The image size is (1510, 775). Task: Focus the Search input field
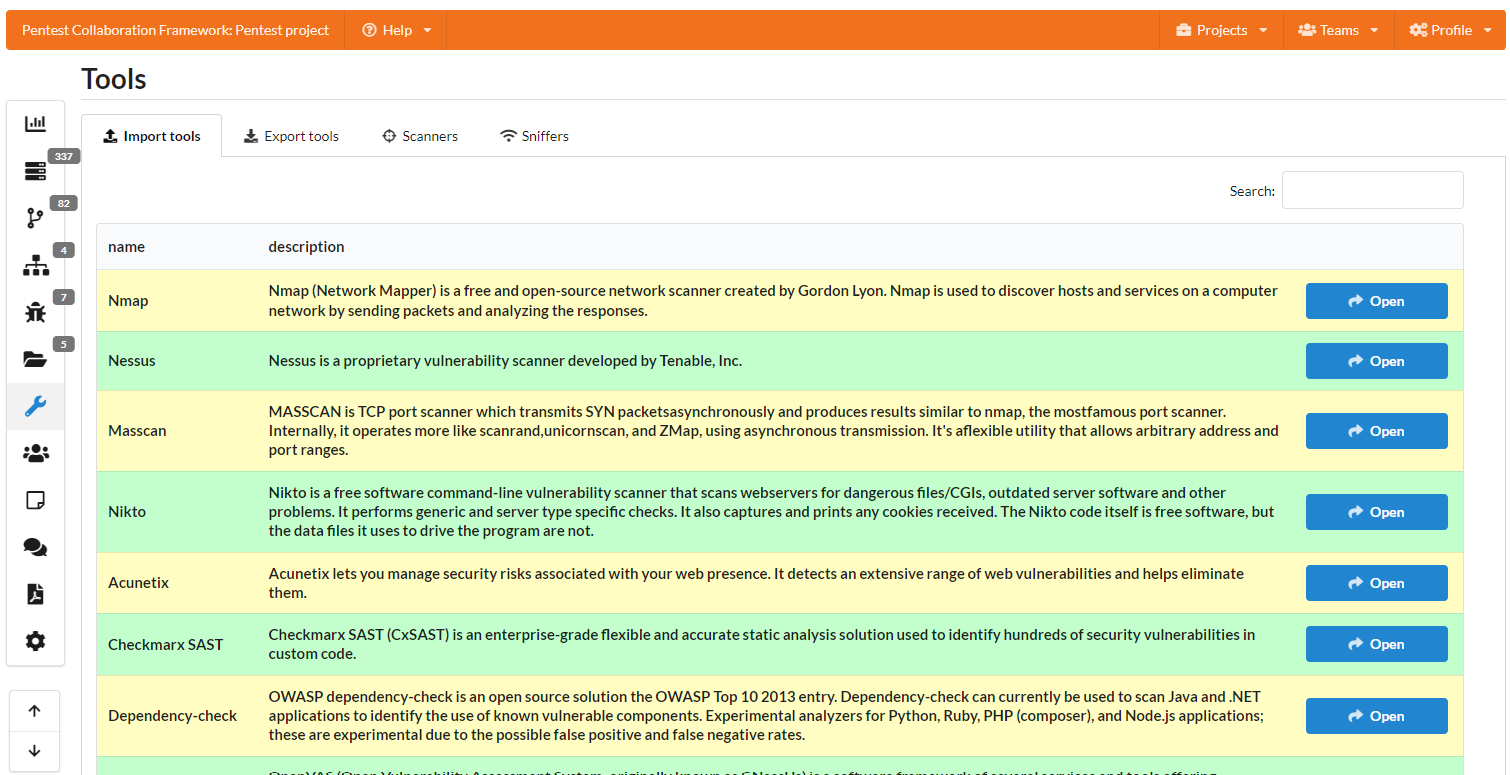[1372, 190]
